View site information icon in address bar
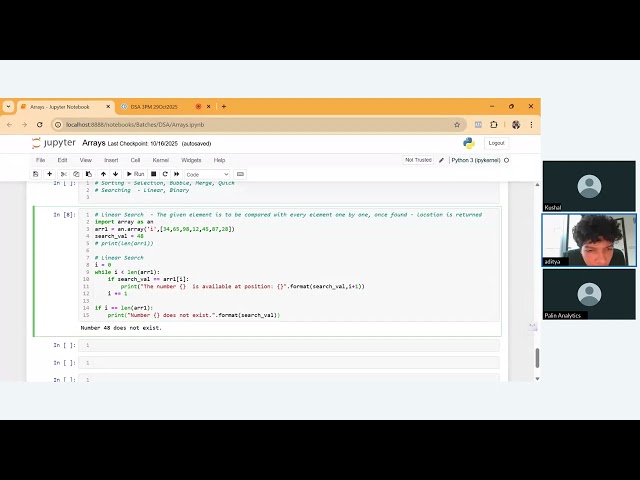640x480 pixels. (x=58, y=124)
